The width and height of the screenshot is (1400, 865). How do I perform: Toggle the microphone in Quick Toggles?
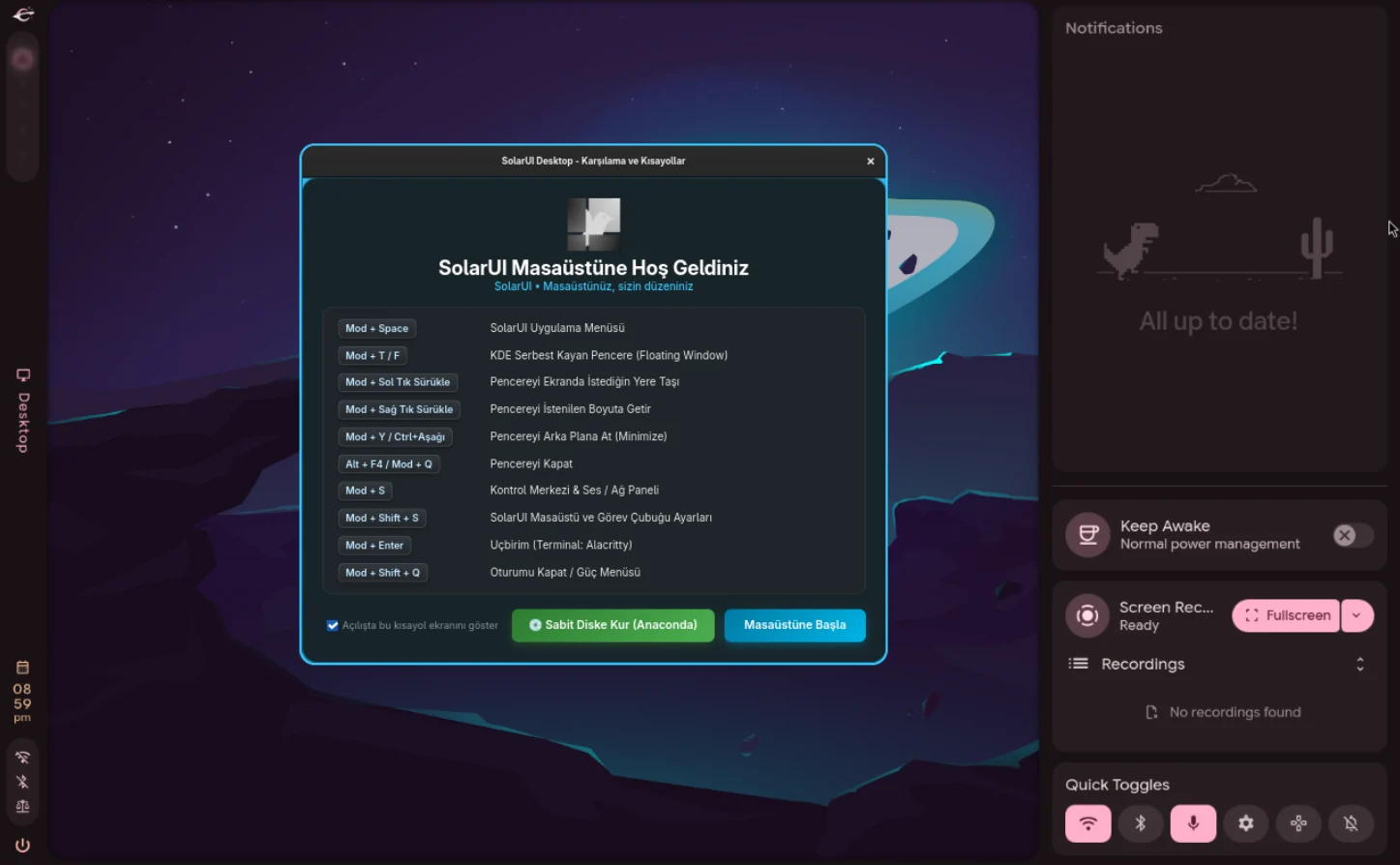[1193, 823]
